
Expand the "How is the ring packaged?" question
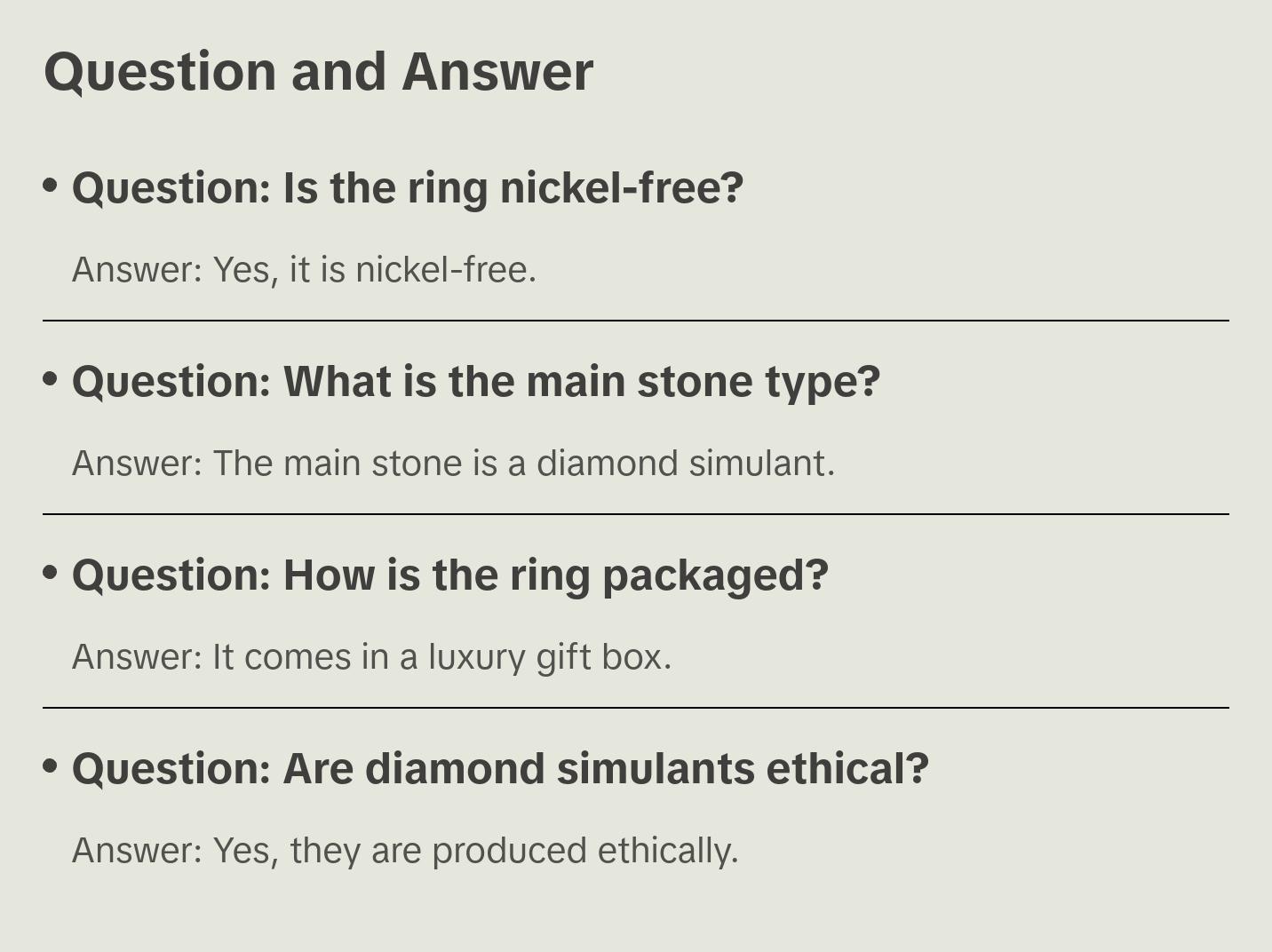tap(449, 575)
